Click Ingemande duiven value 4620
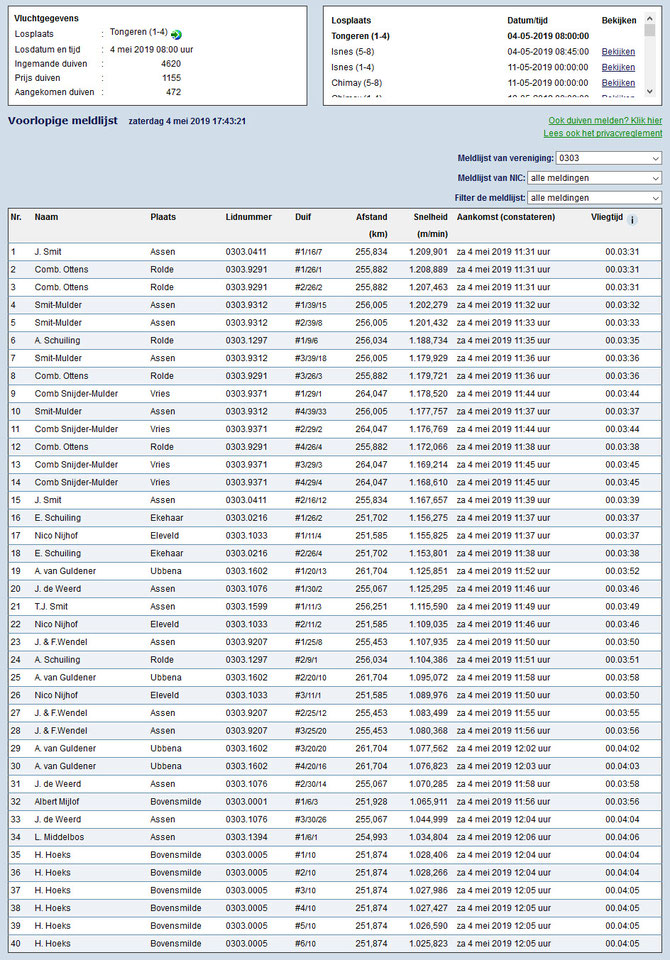This screenshot has height=960, width=670. click(171, 64)
